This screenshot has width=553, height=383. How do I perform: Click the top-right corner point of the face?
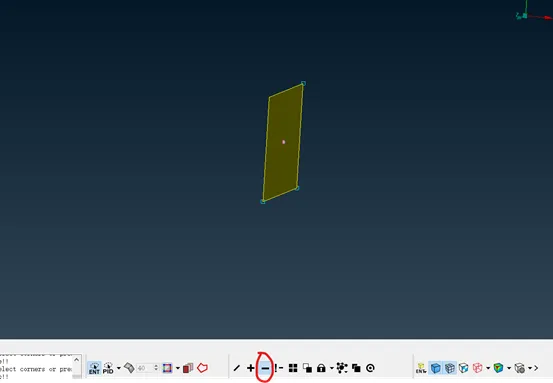coord(303,84)
